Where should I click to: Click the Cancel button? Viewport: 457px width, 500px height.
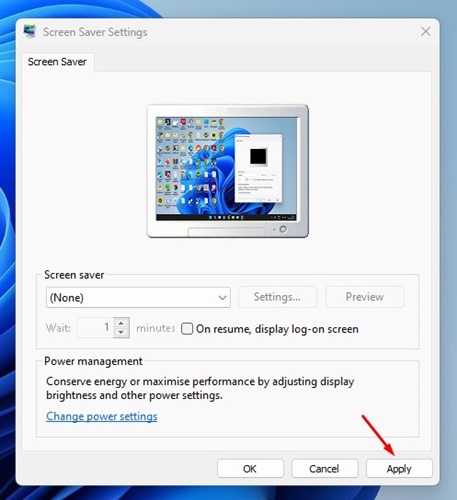pos(324,469)
